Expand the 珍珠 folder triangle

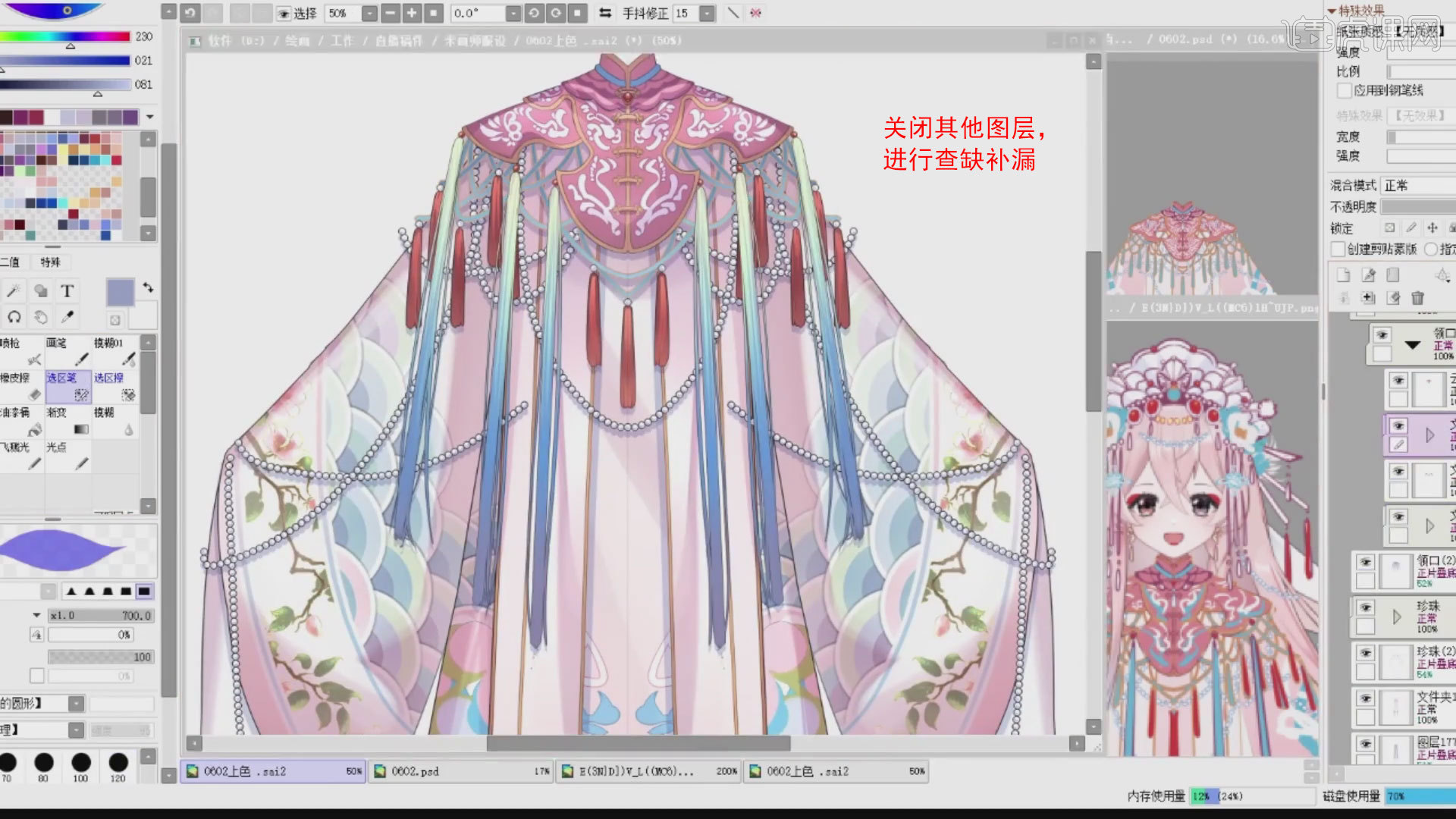coord(1397,617)
